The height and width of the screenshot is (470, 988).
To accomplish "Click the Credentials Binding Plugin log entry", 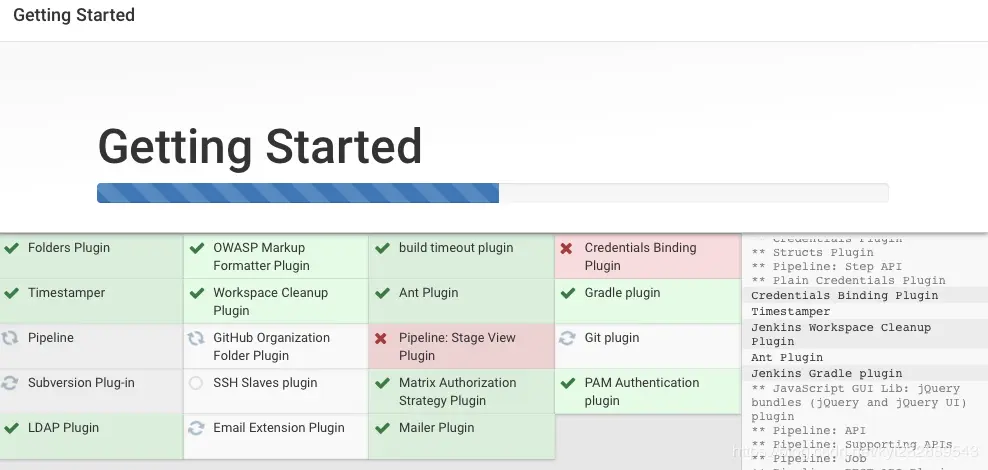I will [844, 295].
